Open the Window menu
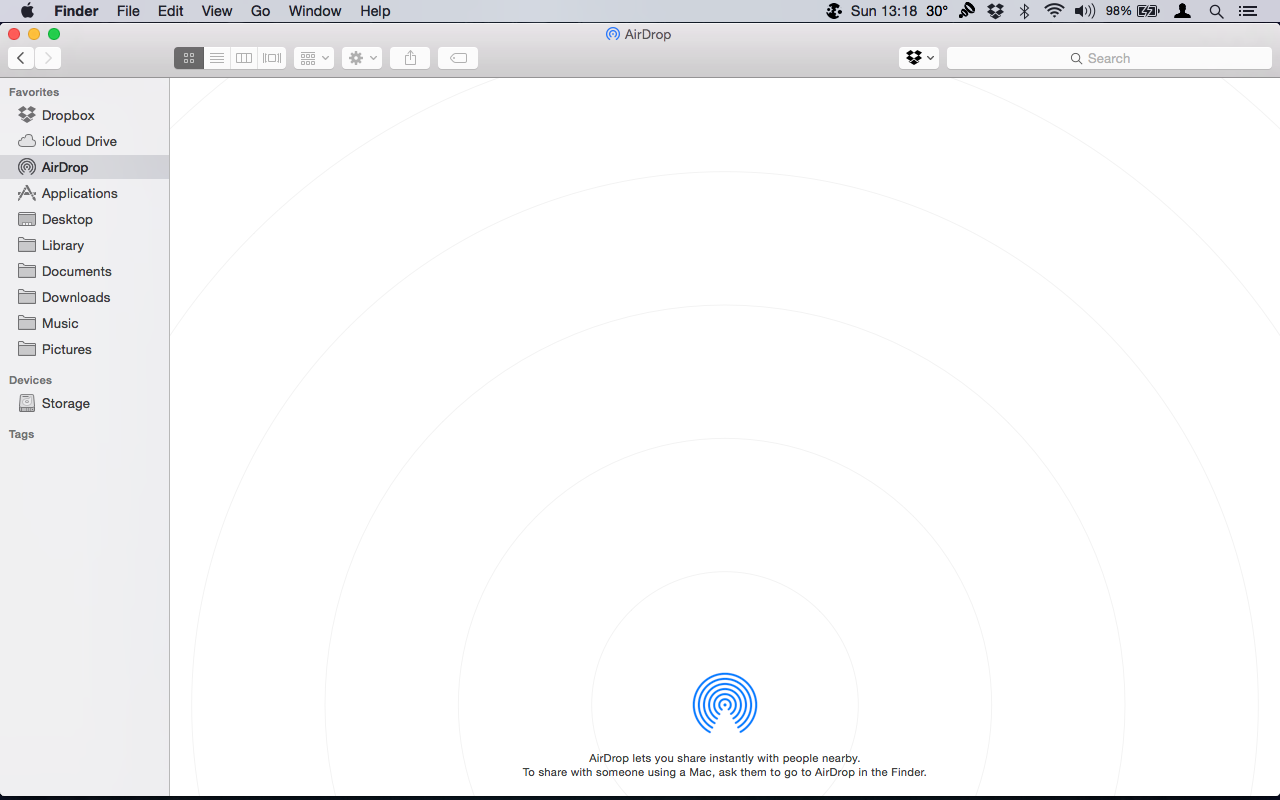 click(315, 11)
